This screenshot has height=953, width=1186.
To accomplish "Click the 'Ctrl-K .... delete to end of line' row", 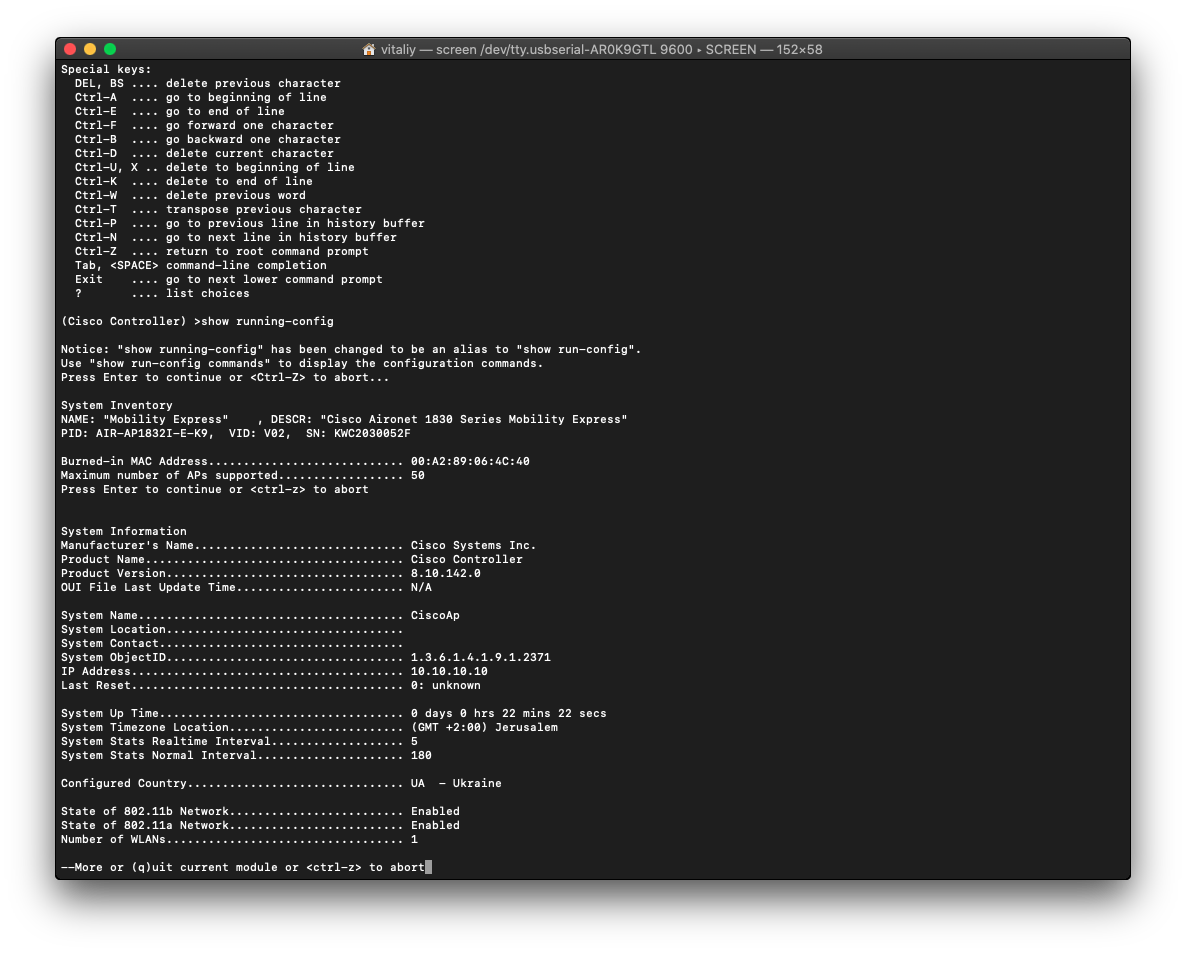I will tap(193, 182).
